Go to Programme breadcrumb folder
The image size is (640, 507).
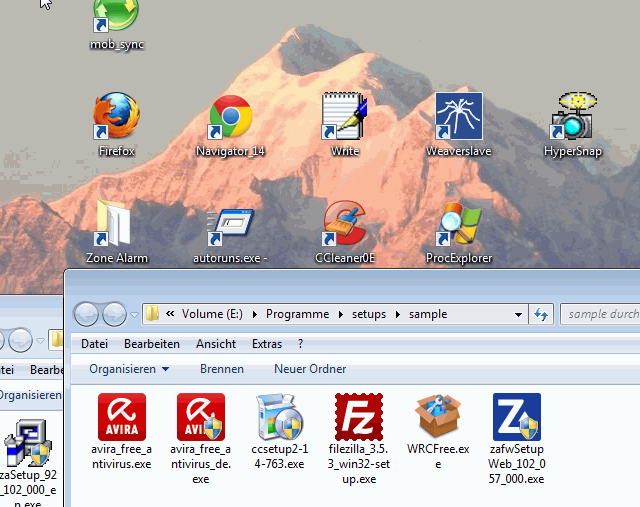(x=298, y=314)
